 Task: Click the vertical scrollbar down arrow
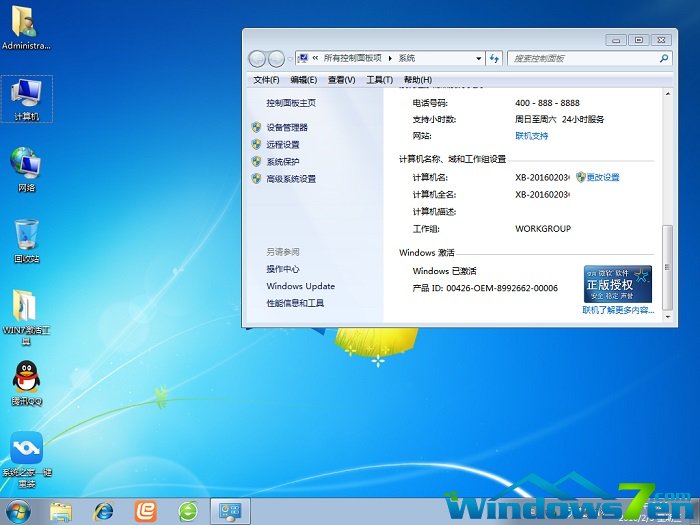tap(667, 317)
